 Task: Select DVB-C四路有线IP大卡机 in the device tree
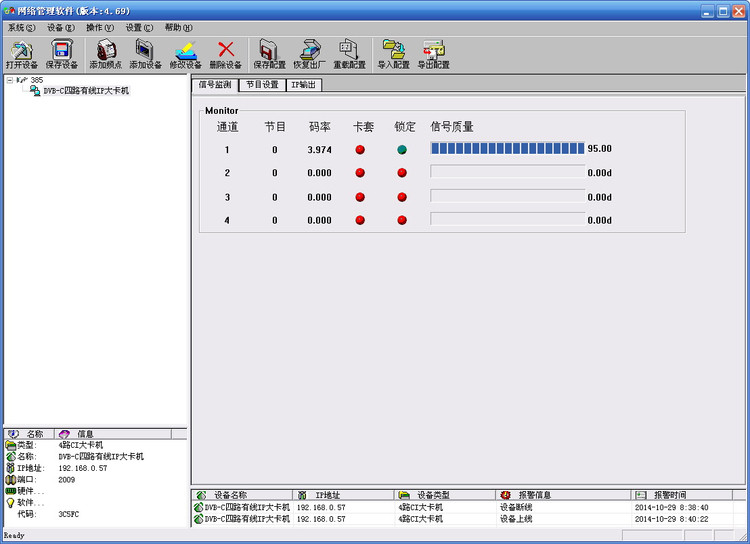point(86,90)
